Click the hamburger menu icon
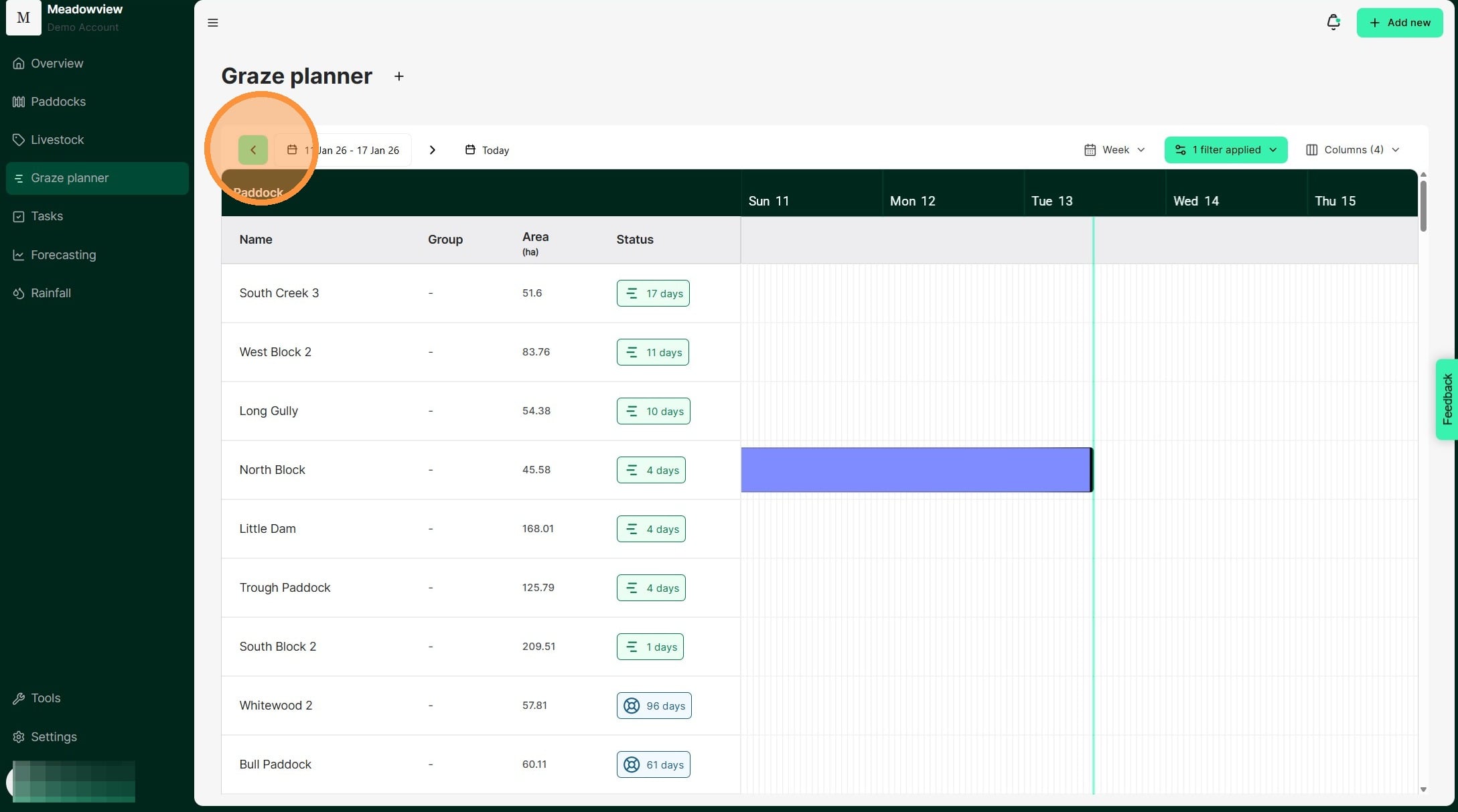 click(213, 23)
